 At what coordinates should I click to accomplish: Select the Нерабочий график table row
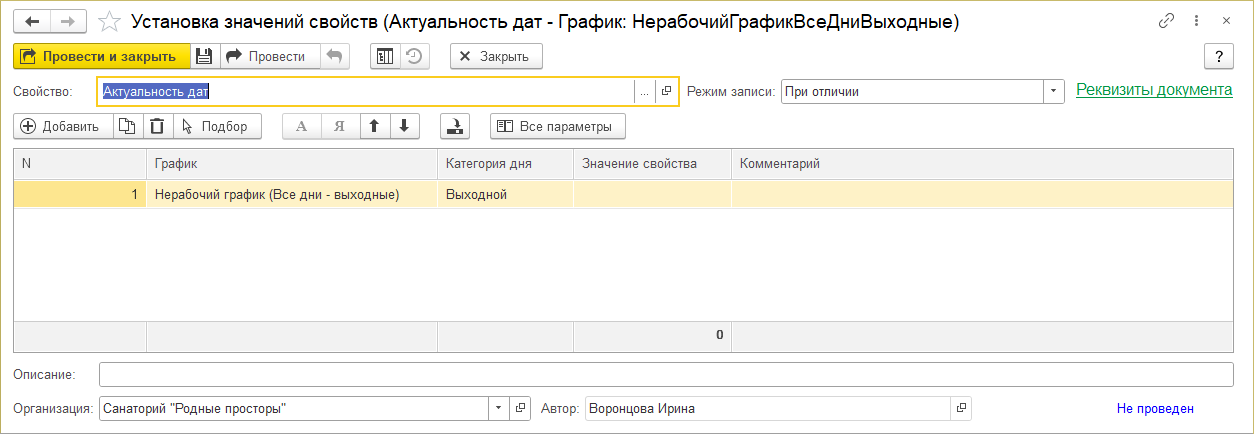277,195
